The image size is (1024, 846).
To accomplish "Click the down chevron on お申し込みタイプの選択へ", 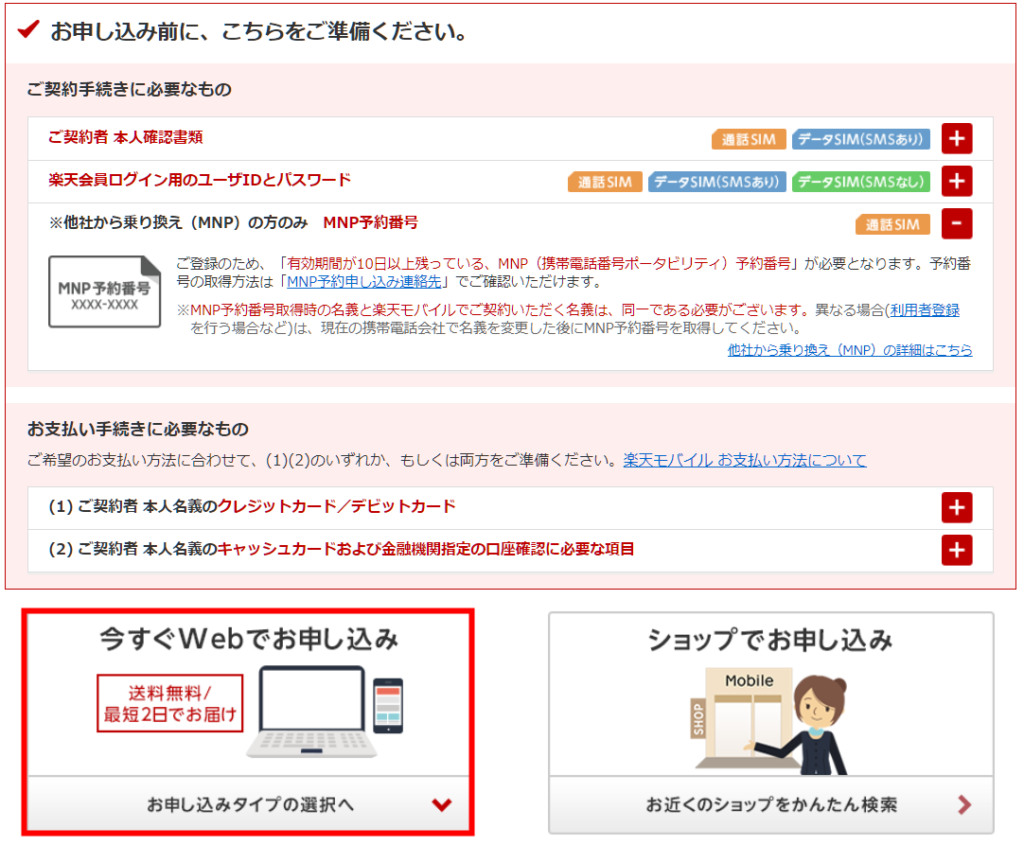I will tap(441, 805).
